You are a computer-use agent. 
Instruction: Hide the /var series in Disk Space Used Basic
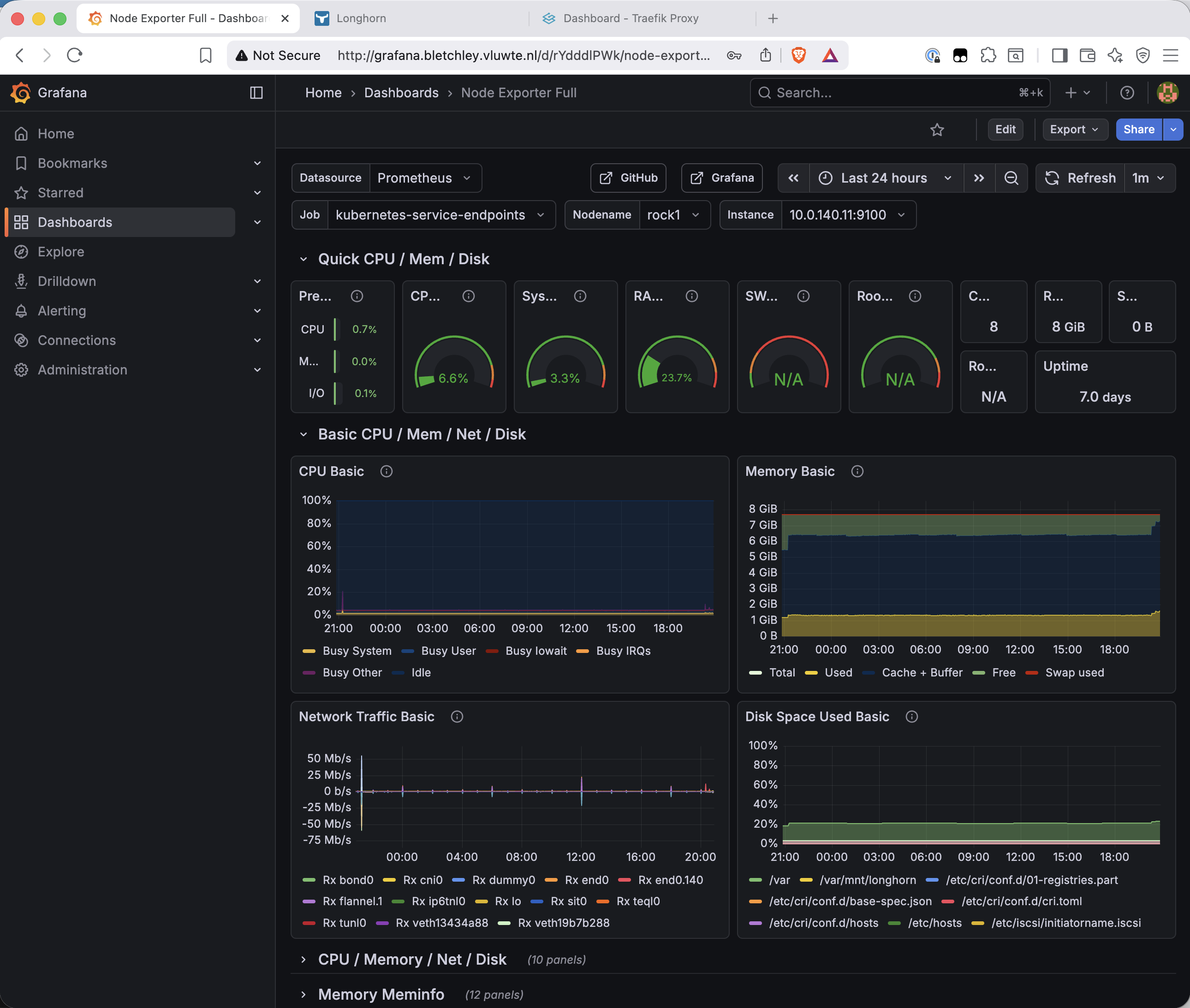781,880
